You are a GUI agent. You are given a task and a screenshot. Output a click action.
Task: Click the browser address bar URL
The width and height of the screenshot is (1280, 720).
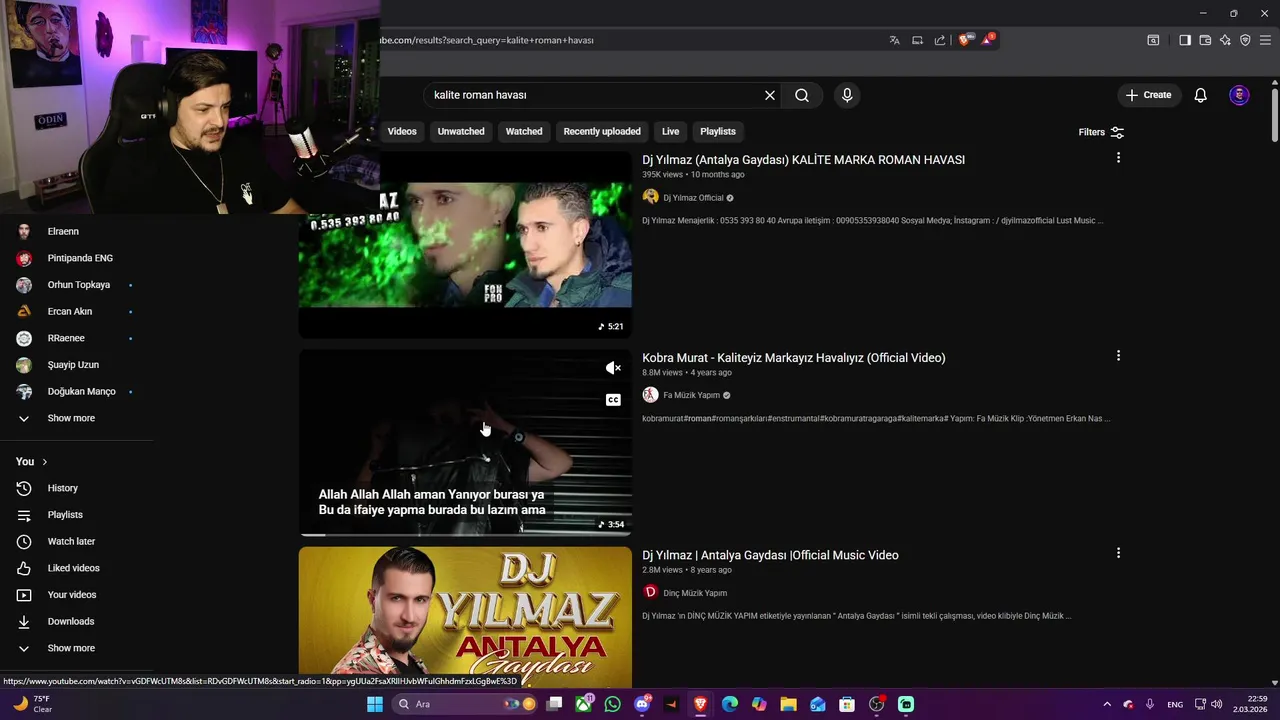coord(488,40)
